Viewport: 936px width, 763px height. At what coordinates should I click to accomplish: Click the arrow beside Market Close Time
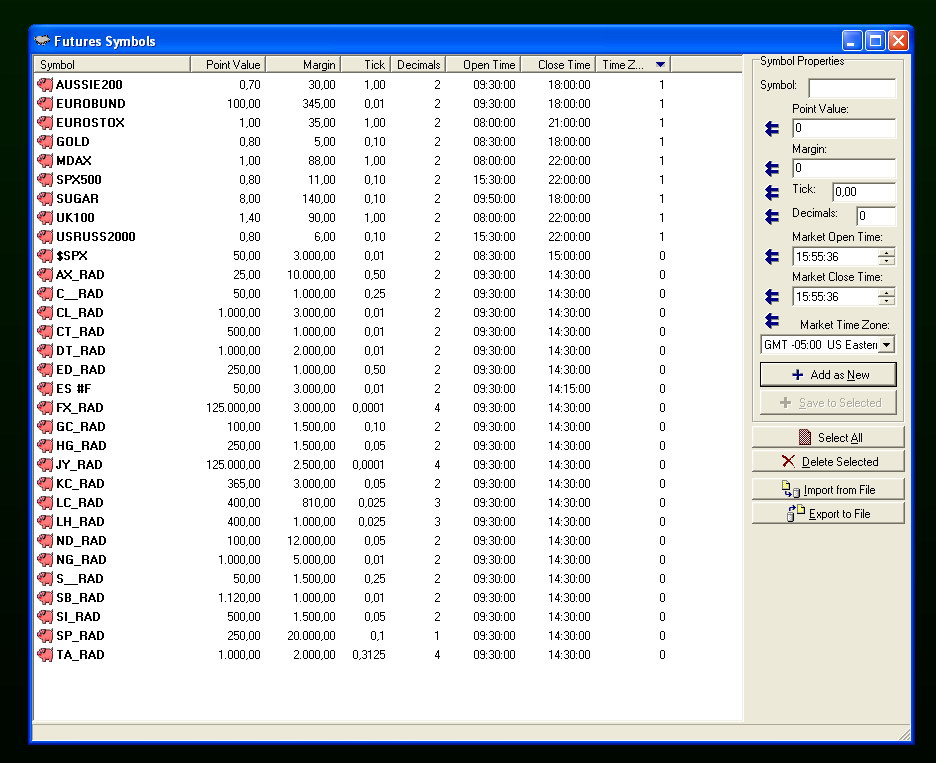tap(772, 297)
